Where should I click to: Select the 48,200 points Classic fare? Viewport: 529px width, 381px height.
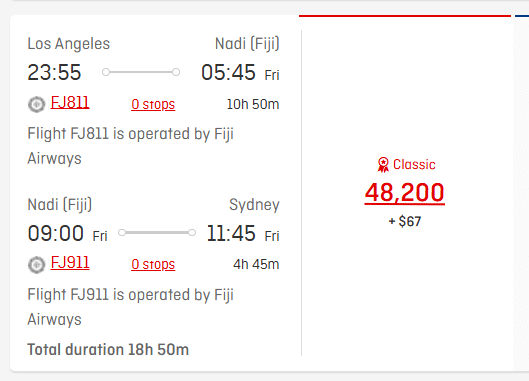pos(405,193)
